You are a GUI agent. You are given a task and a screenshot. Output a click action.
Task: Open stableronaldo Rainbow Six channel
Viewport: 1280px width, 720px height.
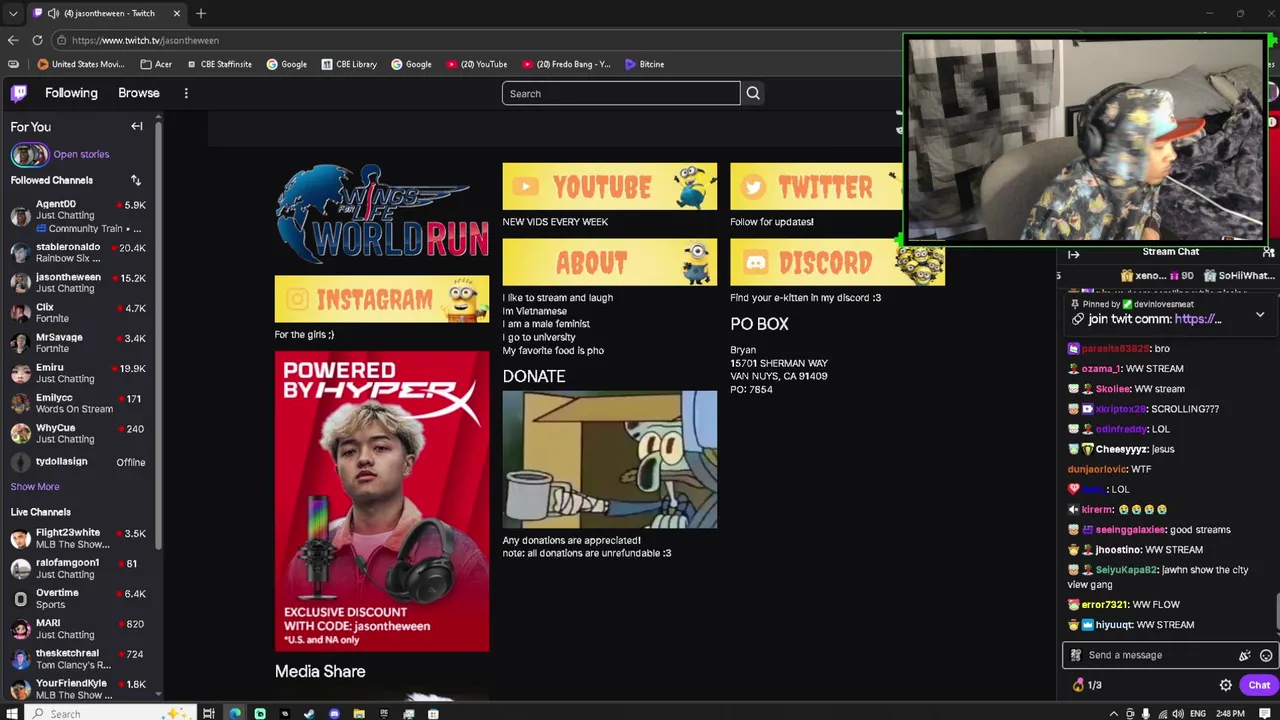[x=78, y=252]
